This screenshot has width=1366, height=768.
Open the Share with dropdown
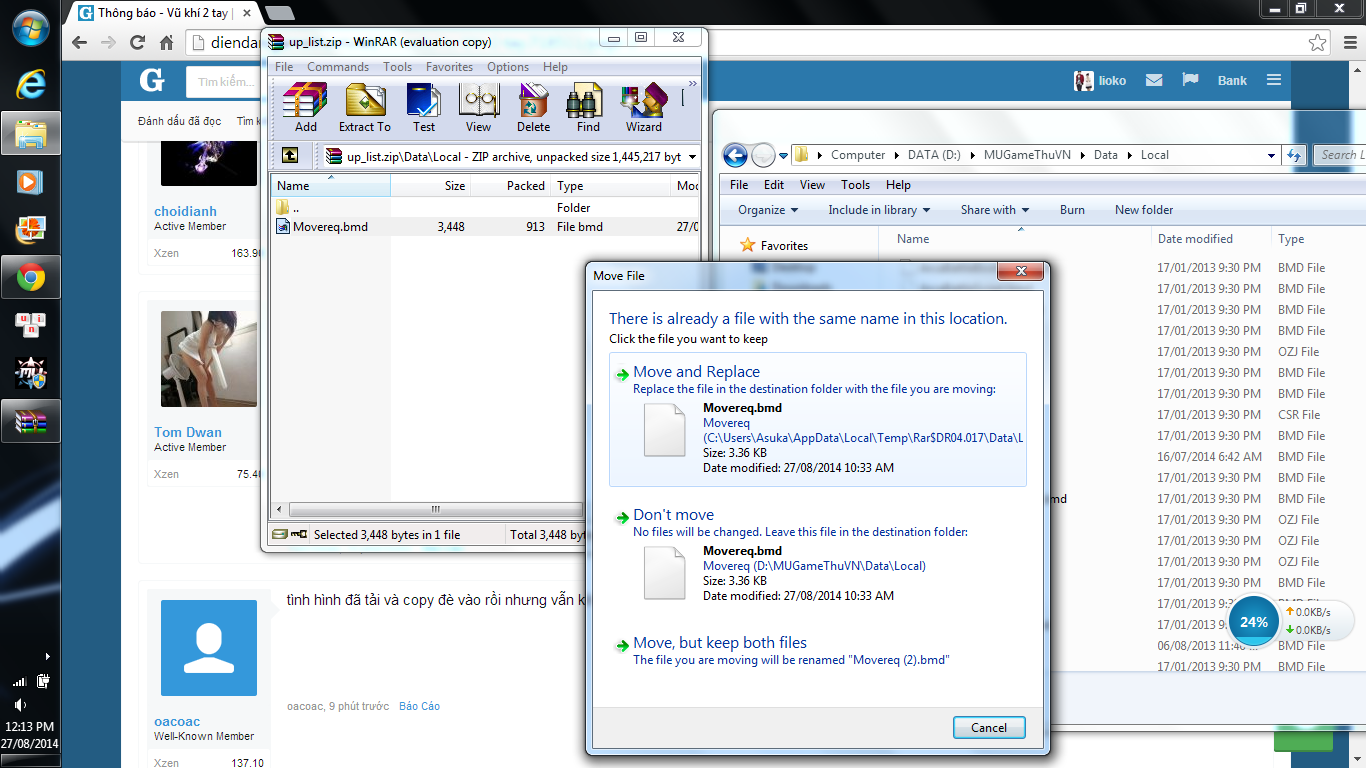point(995,210)
